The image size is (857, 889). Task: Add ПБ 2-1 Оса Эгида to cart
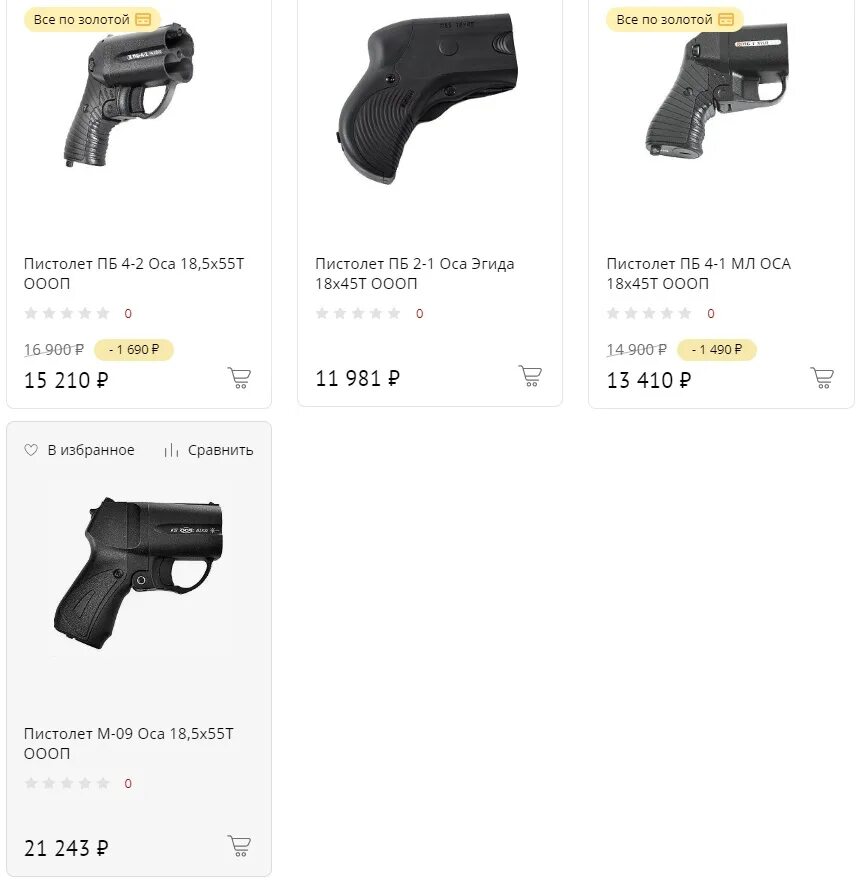point(530,376)
